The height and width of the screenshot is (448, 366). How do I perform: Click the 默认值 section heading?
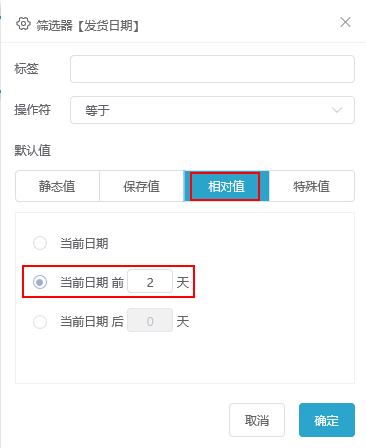pos(32,150)
